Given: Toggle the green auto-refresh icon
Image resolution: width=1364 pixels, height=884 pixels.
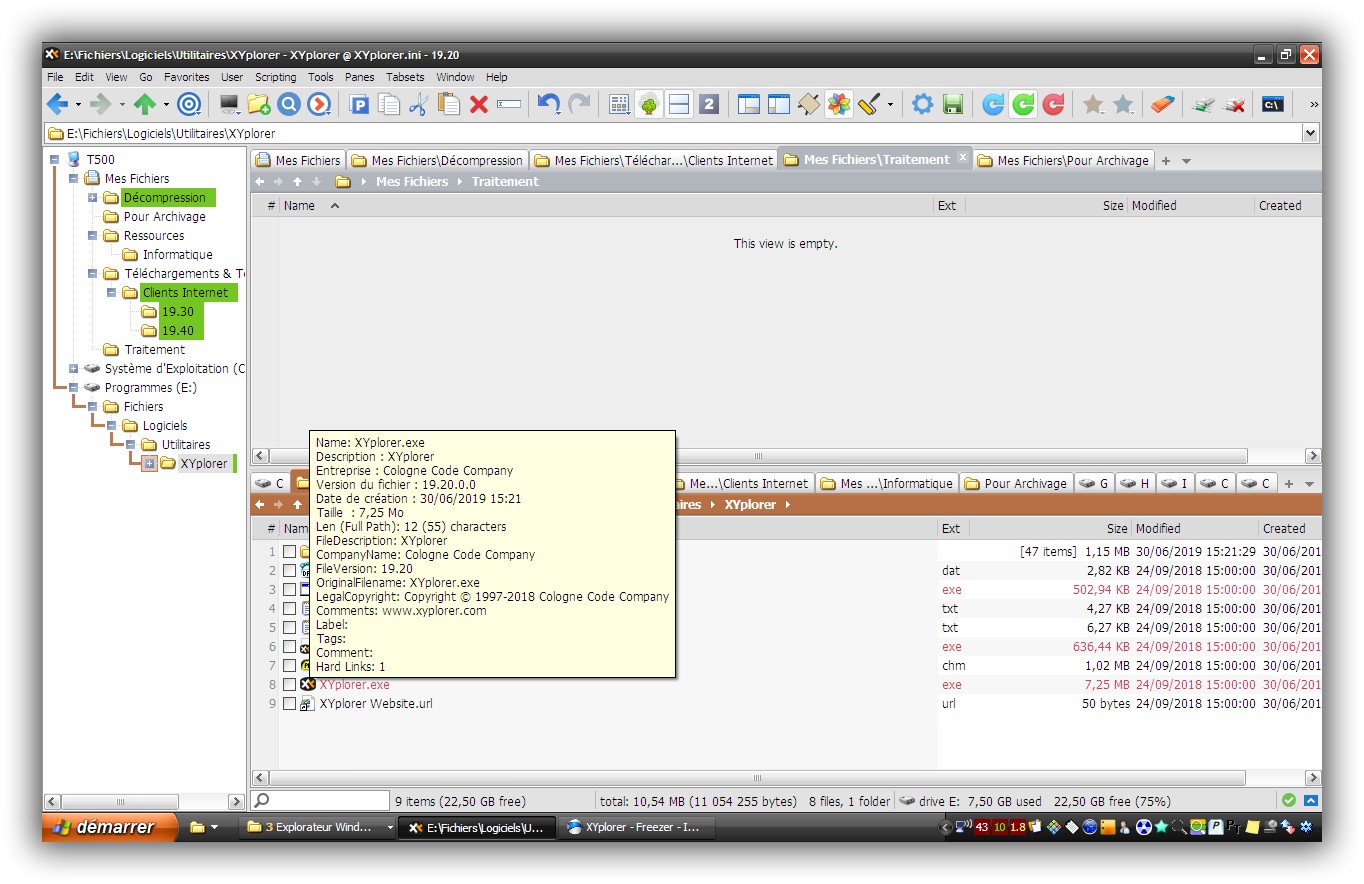Looking at the screenshot, I should (1023, 103).
